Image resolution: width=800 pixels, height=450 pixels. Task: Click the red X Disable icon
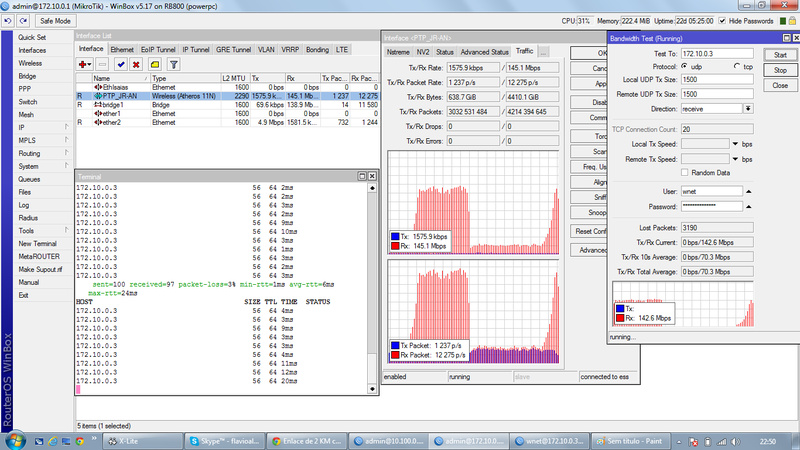tap(136, 64)
